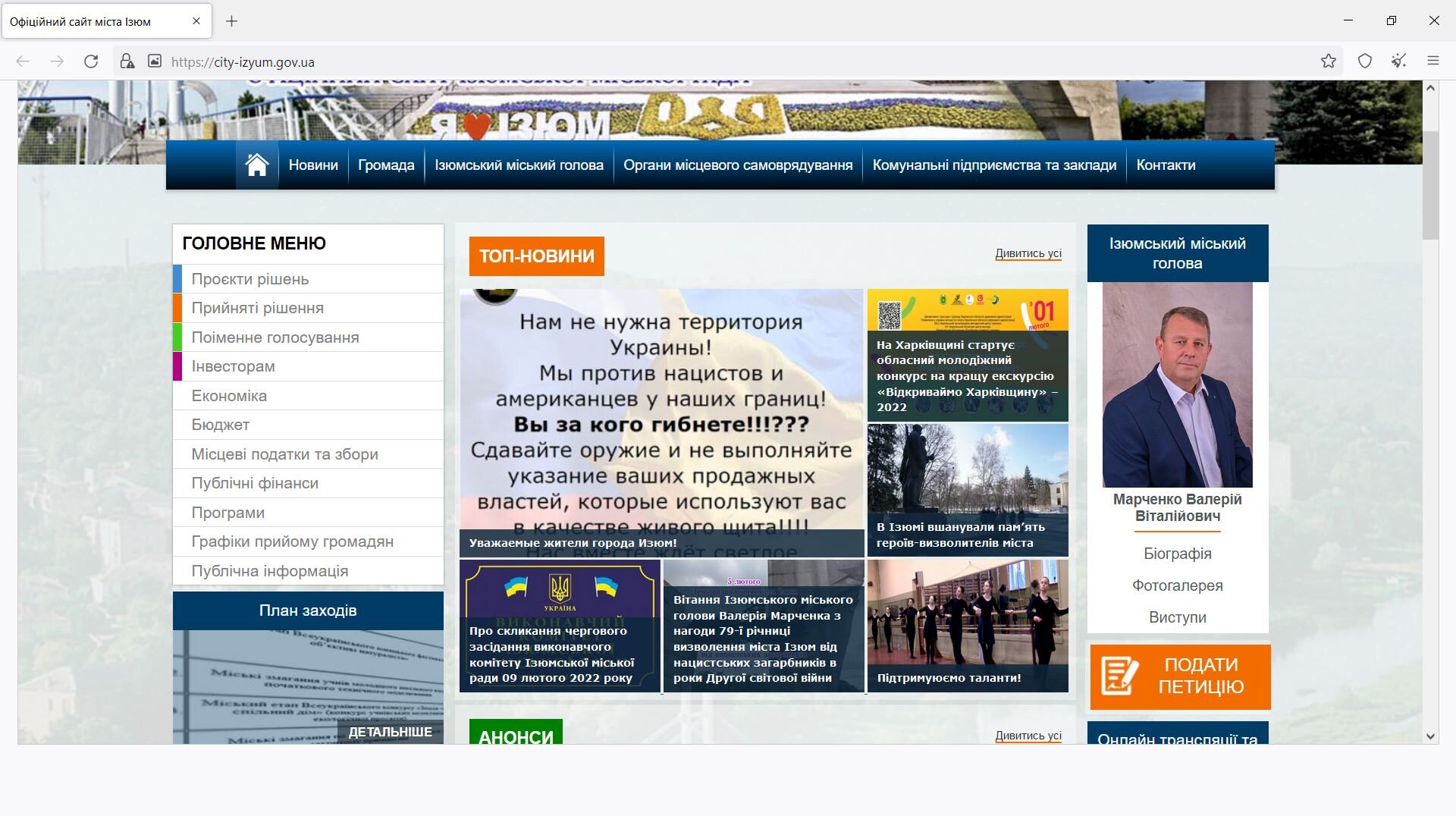Image resolution: width=1456 pixels, height=816 pixels.
Task: Click the АНОНСИ heading button
Action: point(516,733)
